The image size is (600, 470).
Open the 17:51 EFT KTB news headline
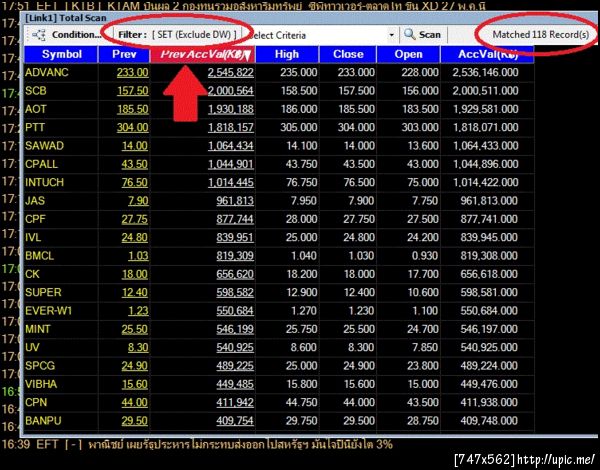(244, 5)
